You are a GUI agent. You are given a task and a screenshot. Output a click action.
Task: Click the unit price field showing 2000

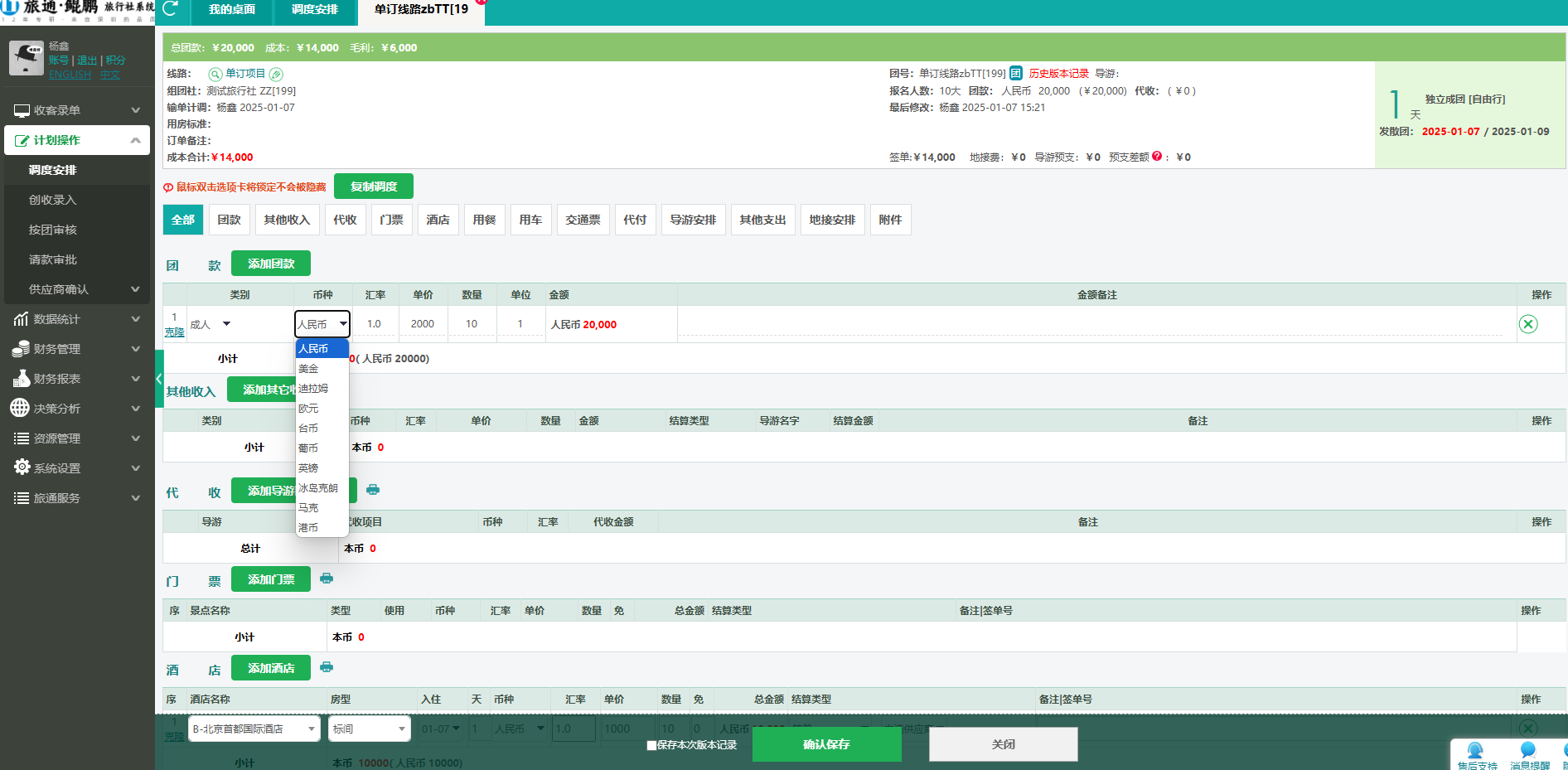[423, 324]
